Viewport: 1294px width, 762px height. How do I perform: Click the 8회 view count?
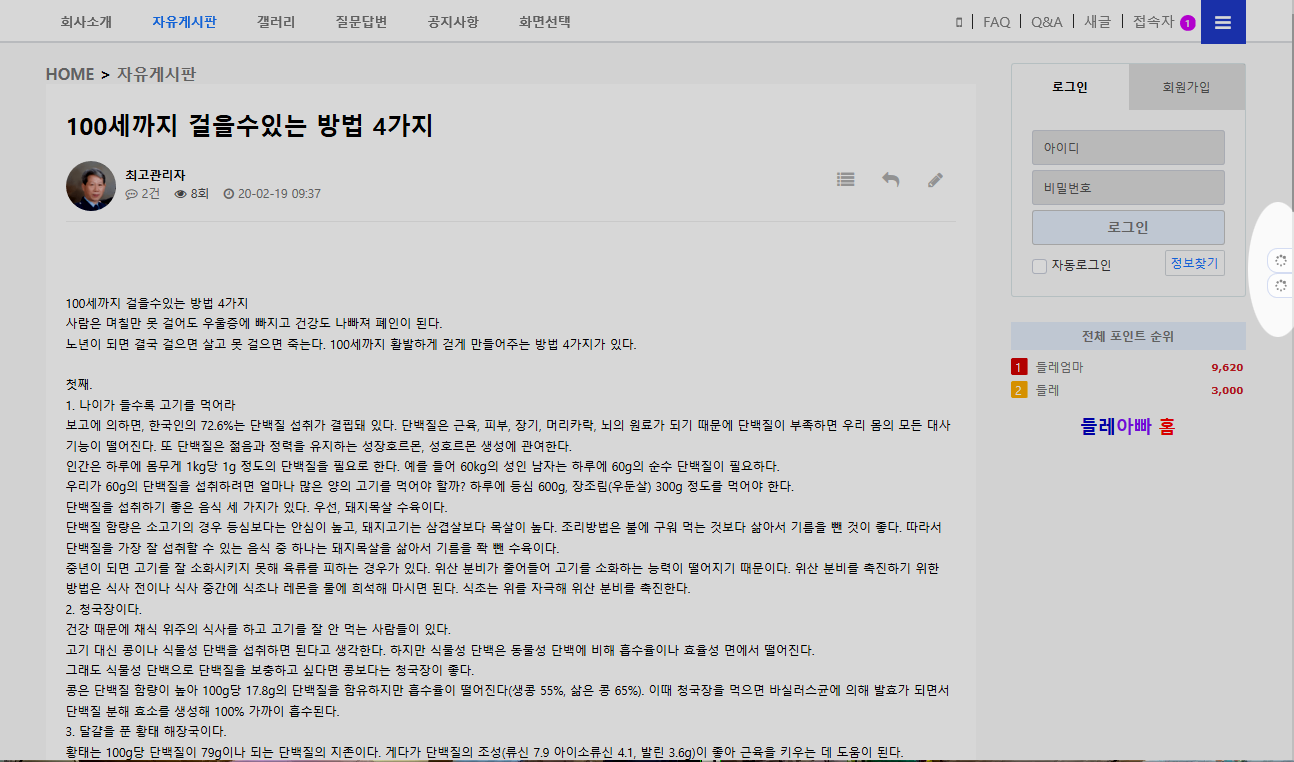pyautogui.click(x=191, y=194)
